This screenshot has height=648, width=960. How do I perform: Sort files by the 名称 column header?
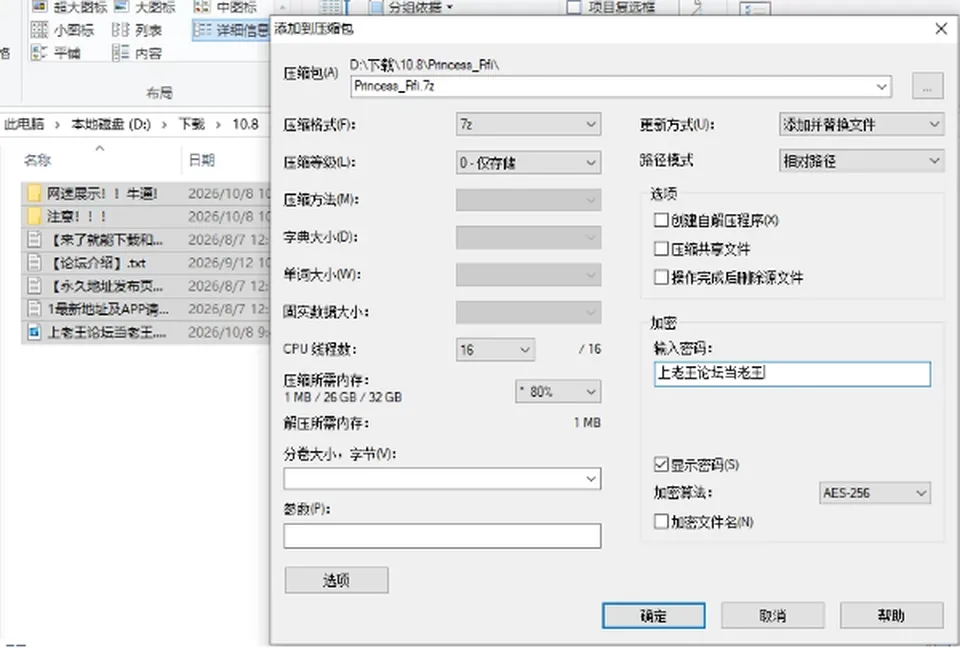tap(37, 160)
